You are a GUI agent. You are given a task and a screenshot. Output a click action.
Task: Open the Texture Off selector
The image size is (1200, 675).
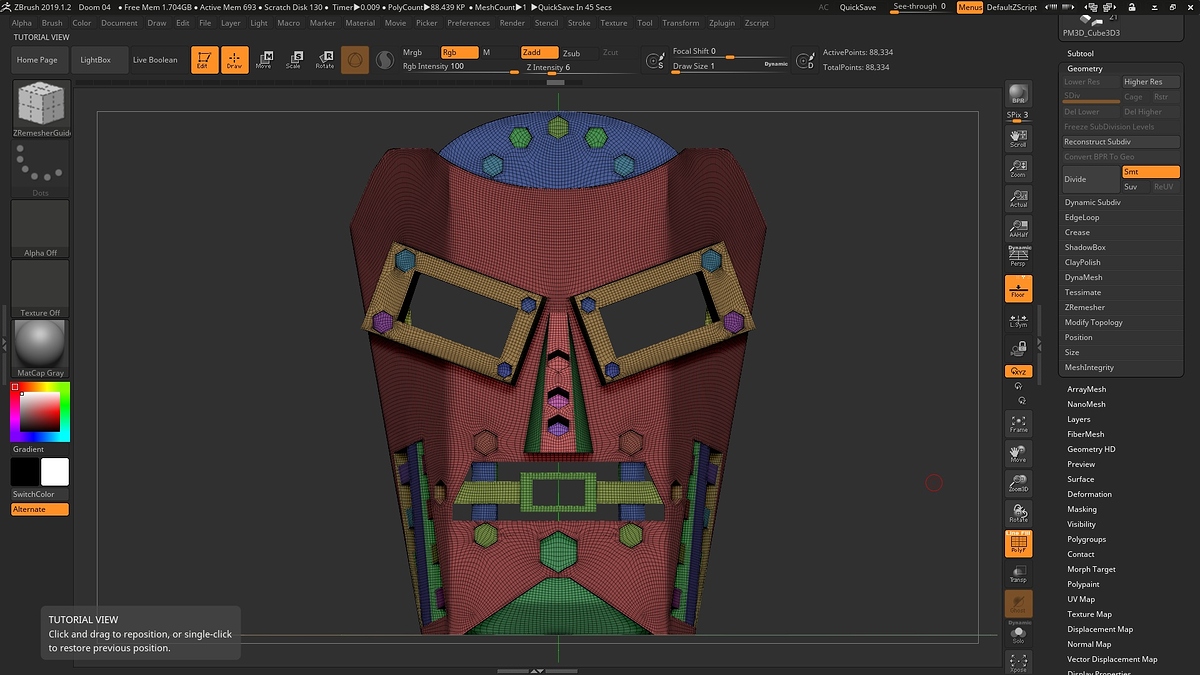[x=40, y=289]
